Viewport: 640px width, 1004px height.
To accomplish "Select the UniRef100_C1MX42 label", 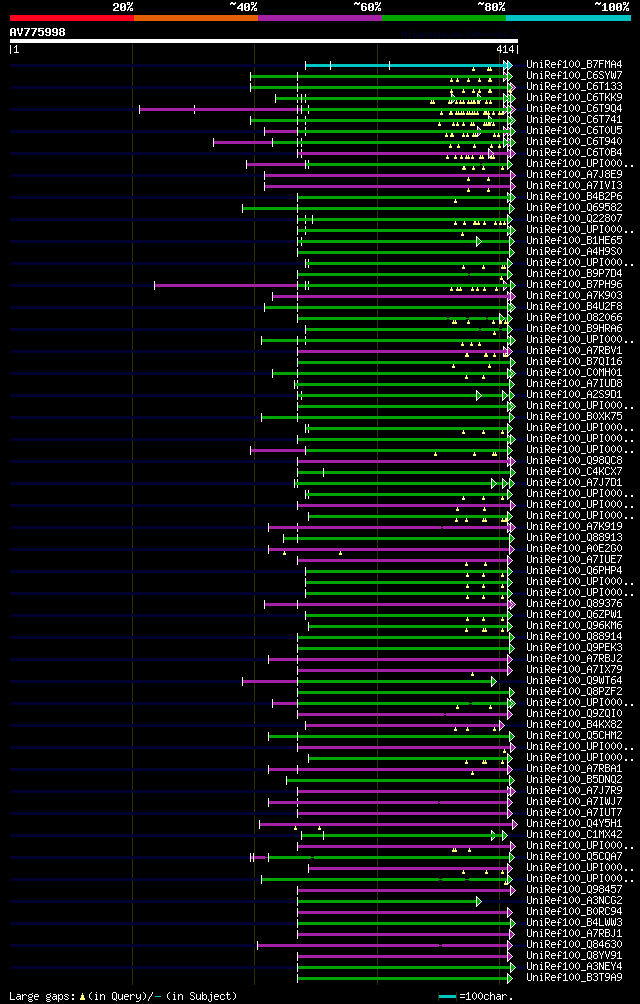I will pyautogui.click(x=573, y=834).
